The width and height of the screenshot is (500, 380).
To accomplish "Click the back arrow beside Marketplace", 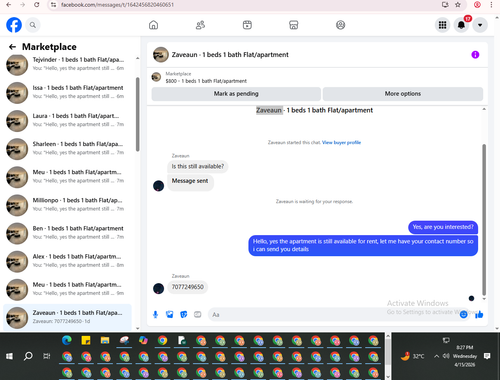I will click(x=12, y=47).
